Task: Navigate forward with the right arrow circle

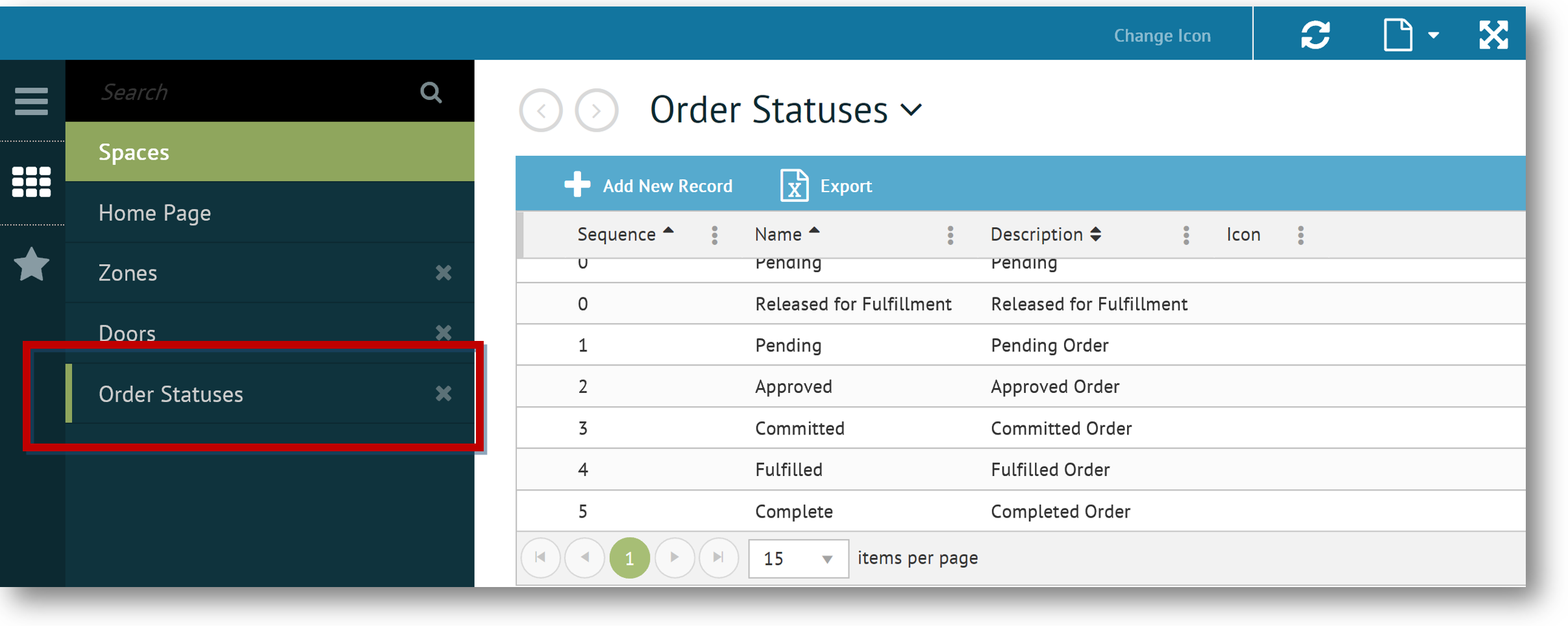Action: coord(596,110)
